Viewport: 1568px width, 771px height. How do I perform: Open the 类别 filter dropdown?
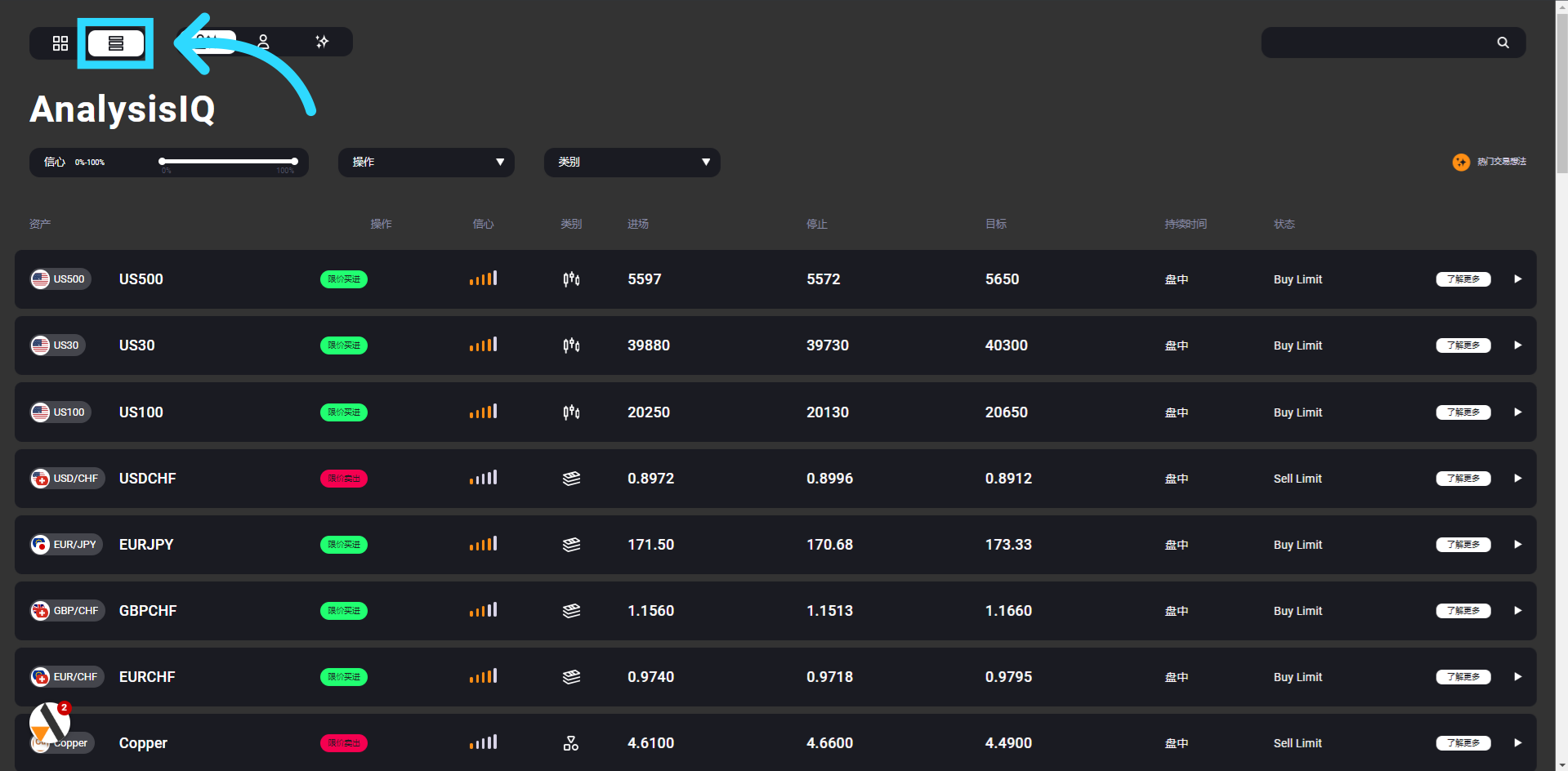point(632,163)
